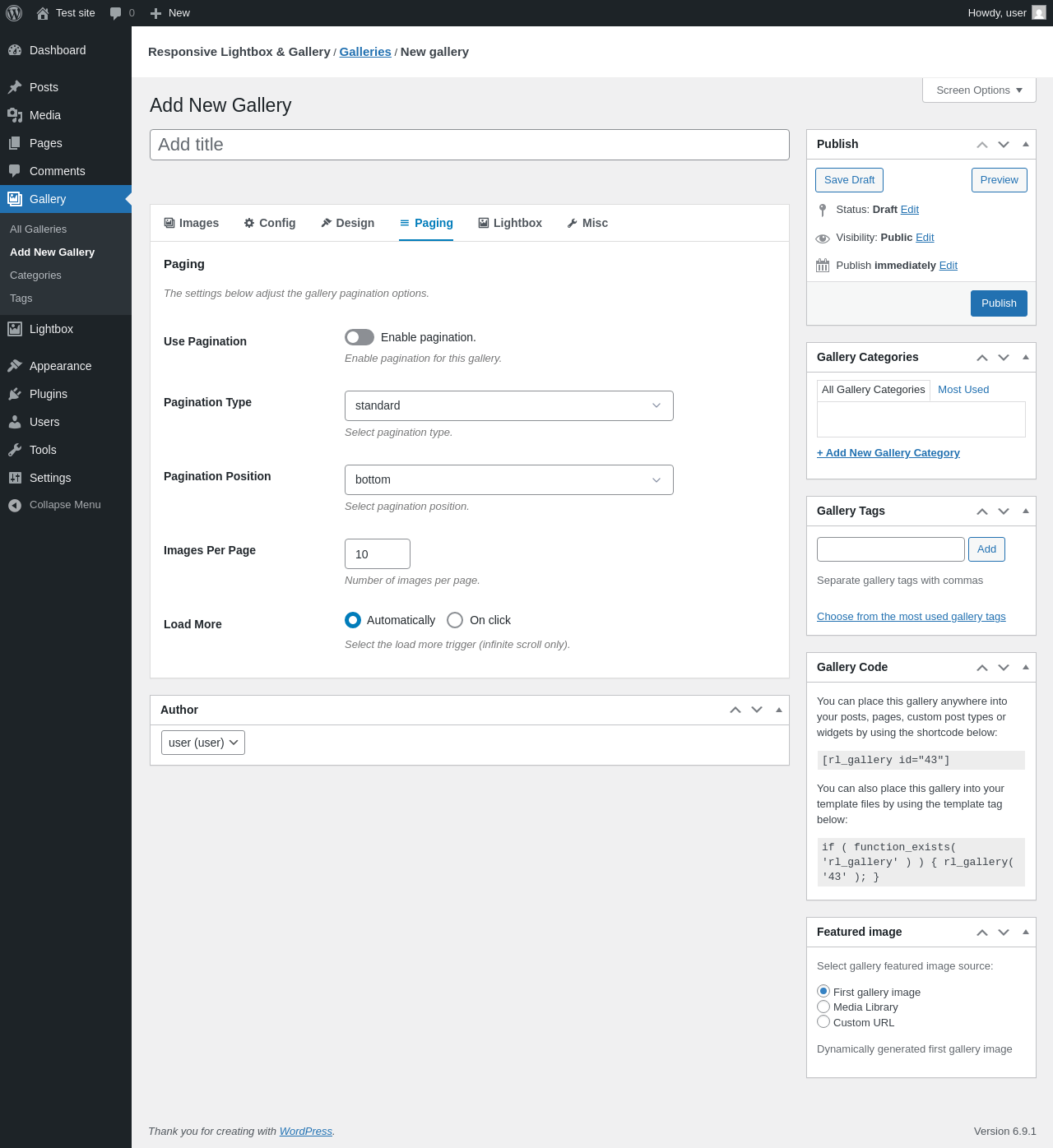Click the WordPress logo icon

[x=14, y=13]
